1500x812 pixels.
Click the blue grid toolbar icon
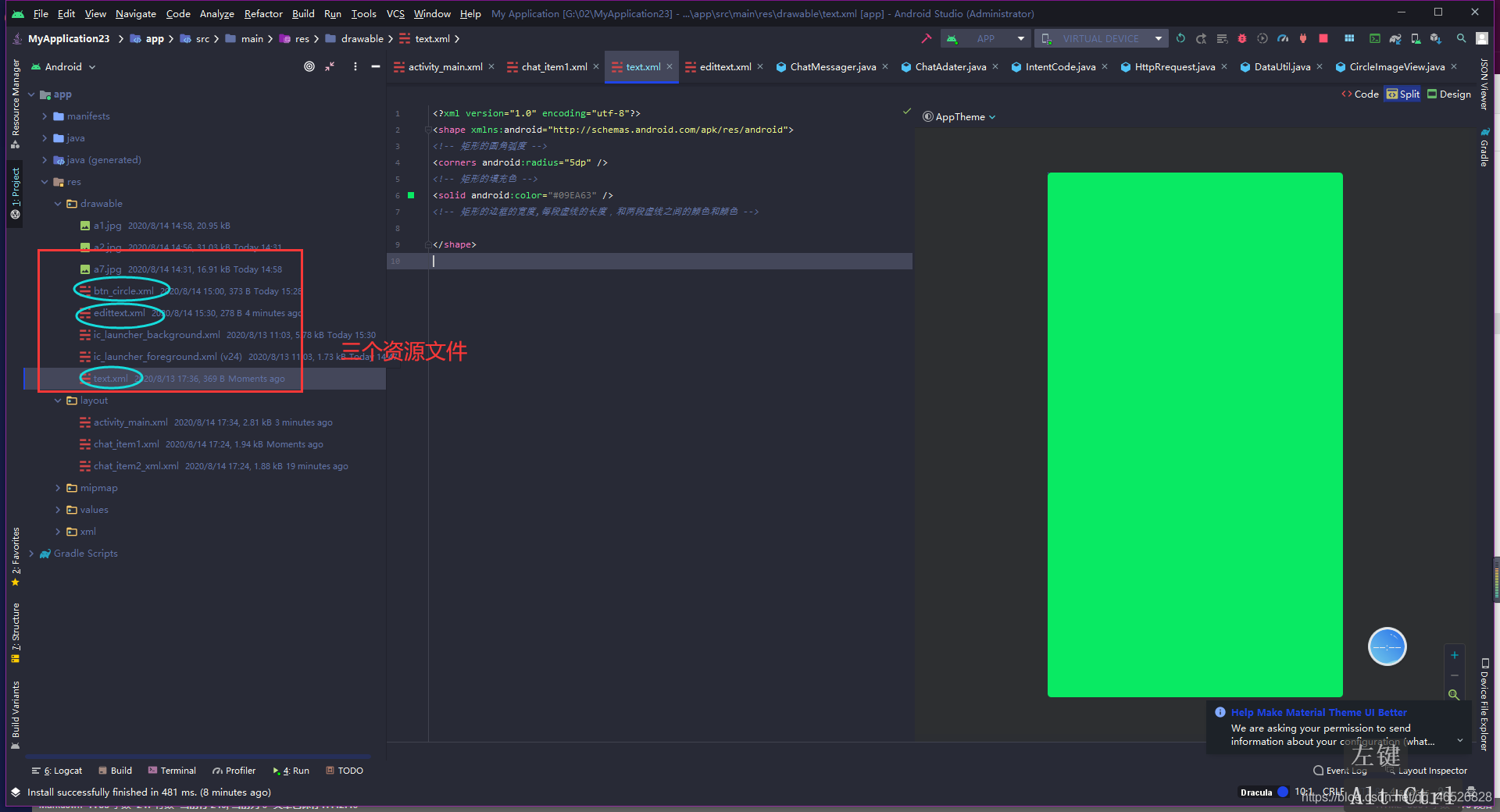1349,38
